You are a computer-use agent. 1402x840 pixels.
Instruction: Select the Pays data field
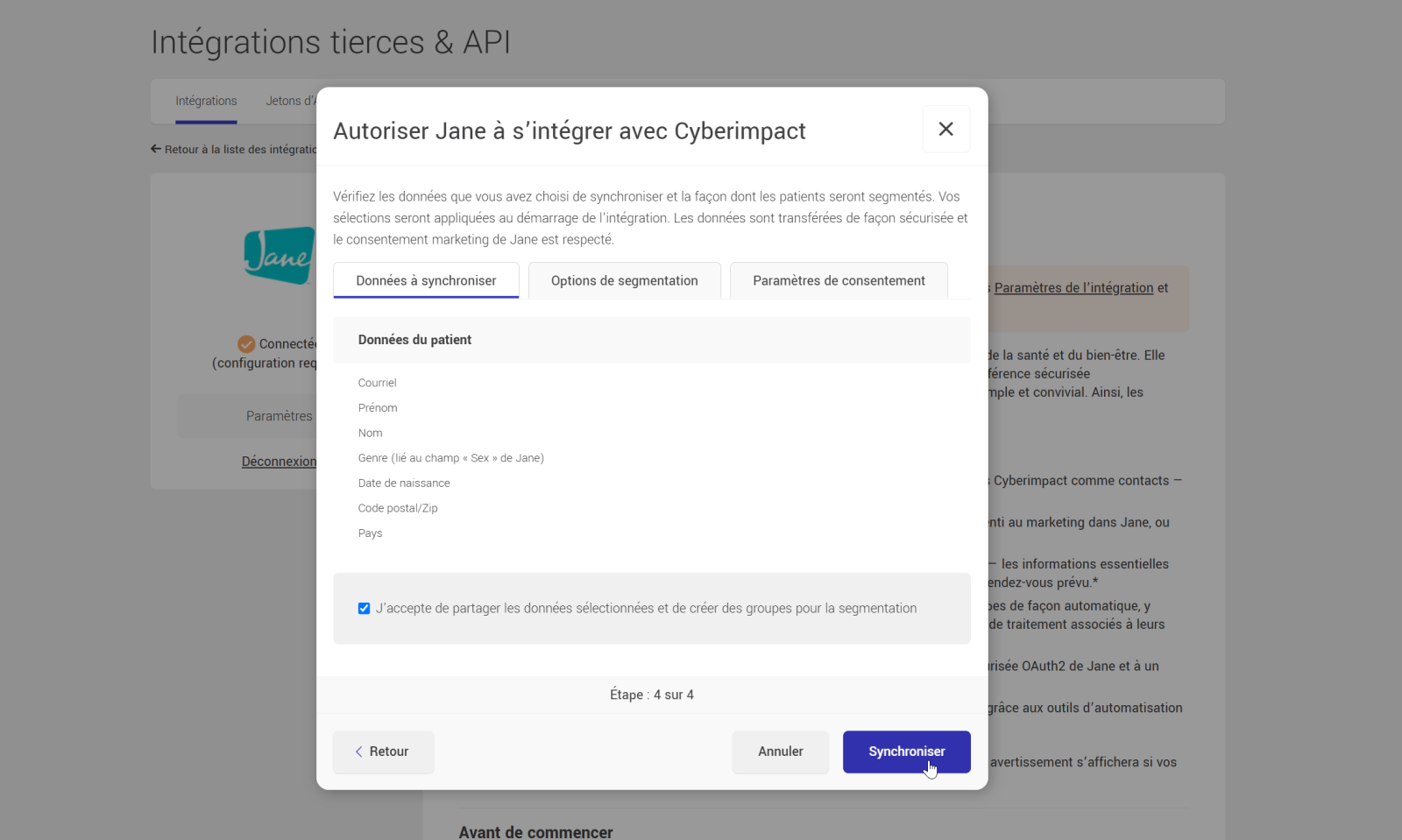(x=370, y=533)
